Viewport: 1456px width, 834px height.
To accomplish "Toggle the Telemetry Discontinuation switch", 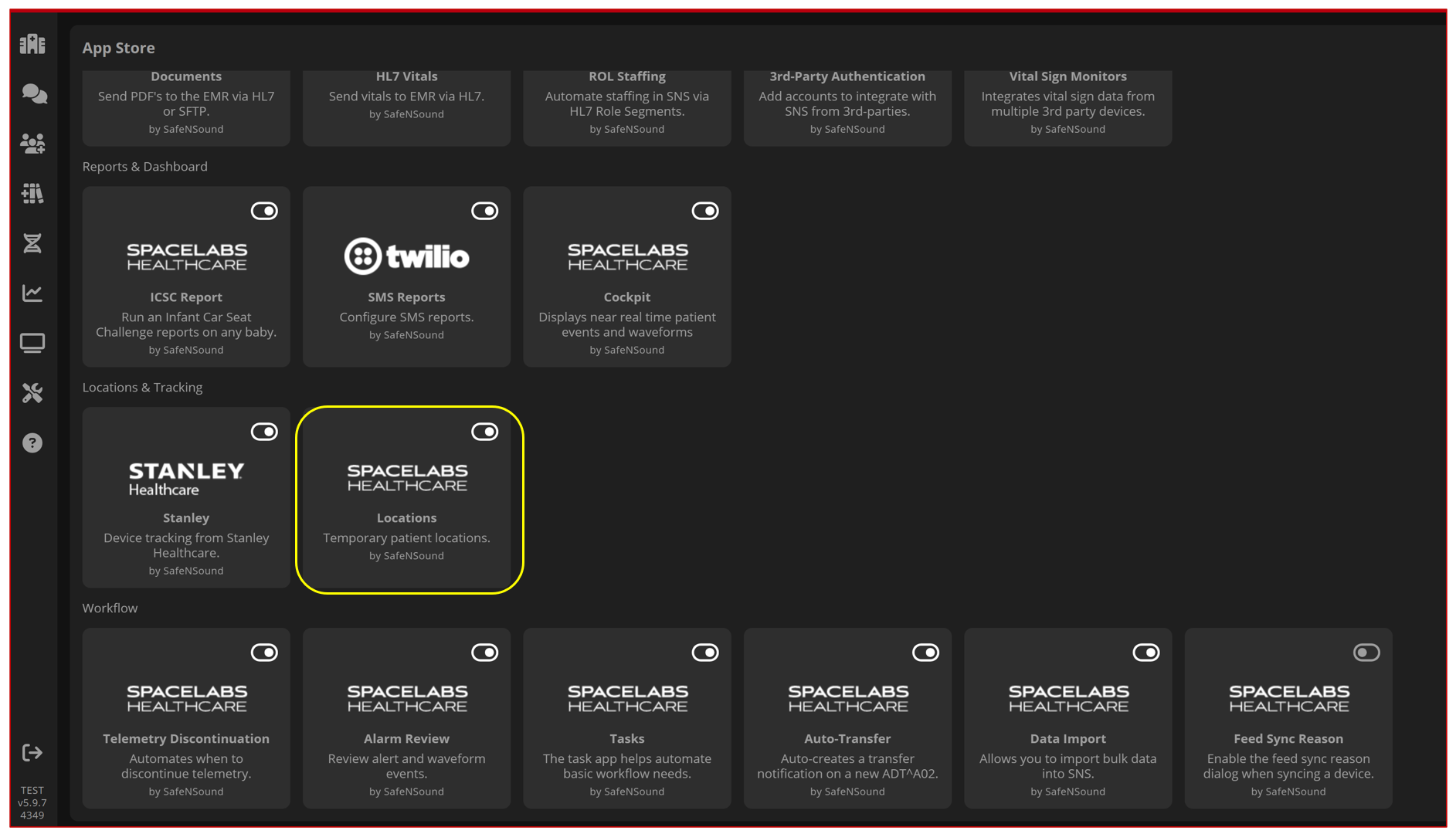I will coord(264,653).
